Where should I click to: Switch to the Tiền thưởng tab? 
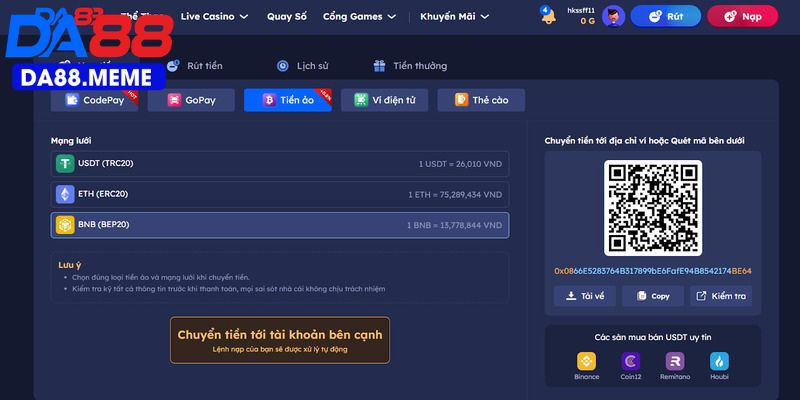click(x=410, y=66)
